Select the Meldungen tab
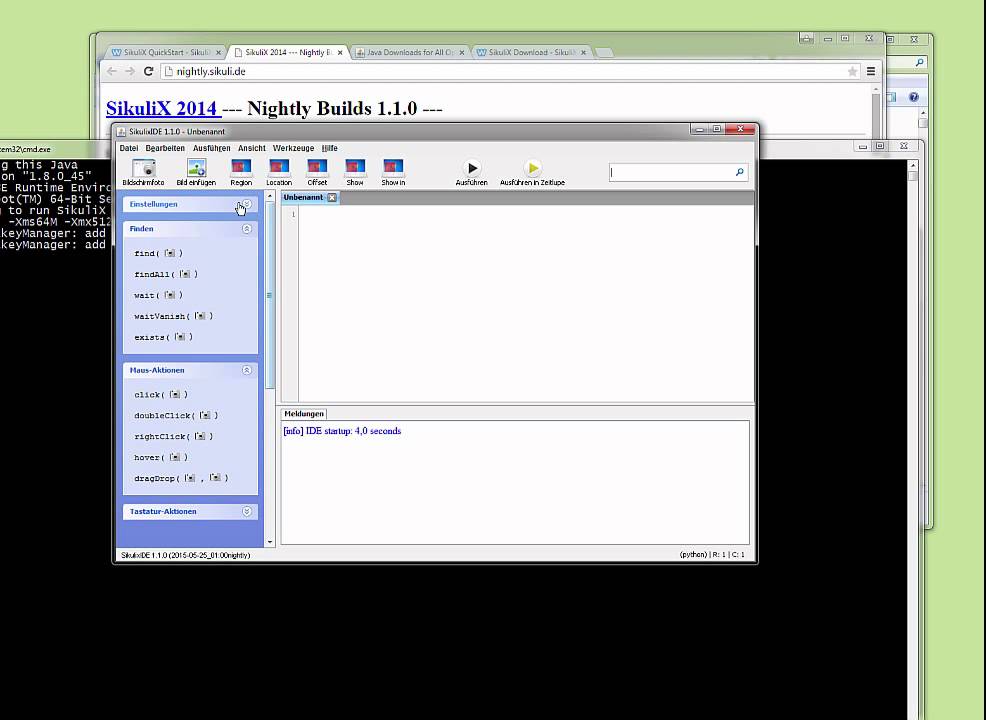Image resolution: width=986 pixels, height=720 pixels. coord(304,414)
